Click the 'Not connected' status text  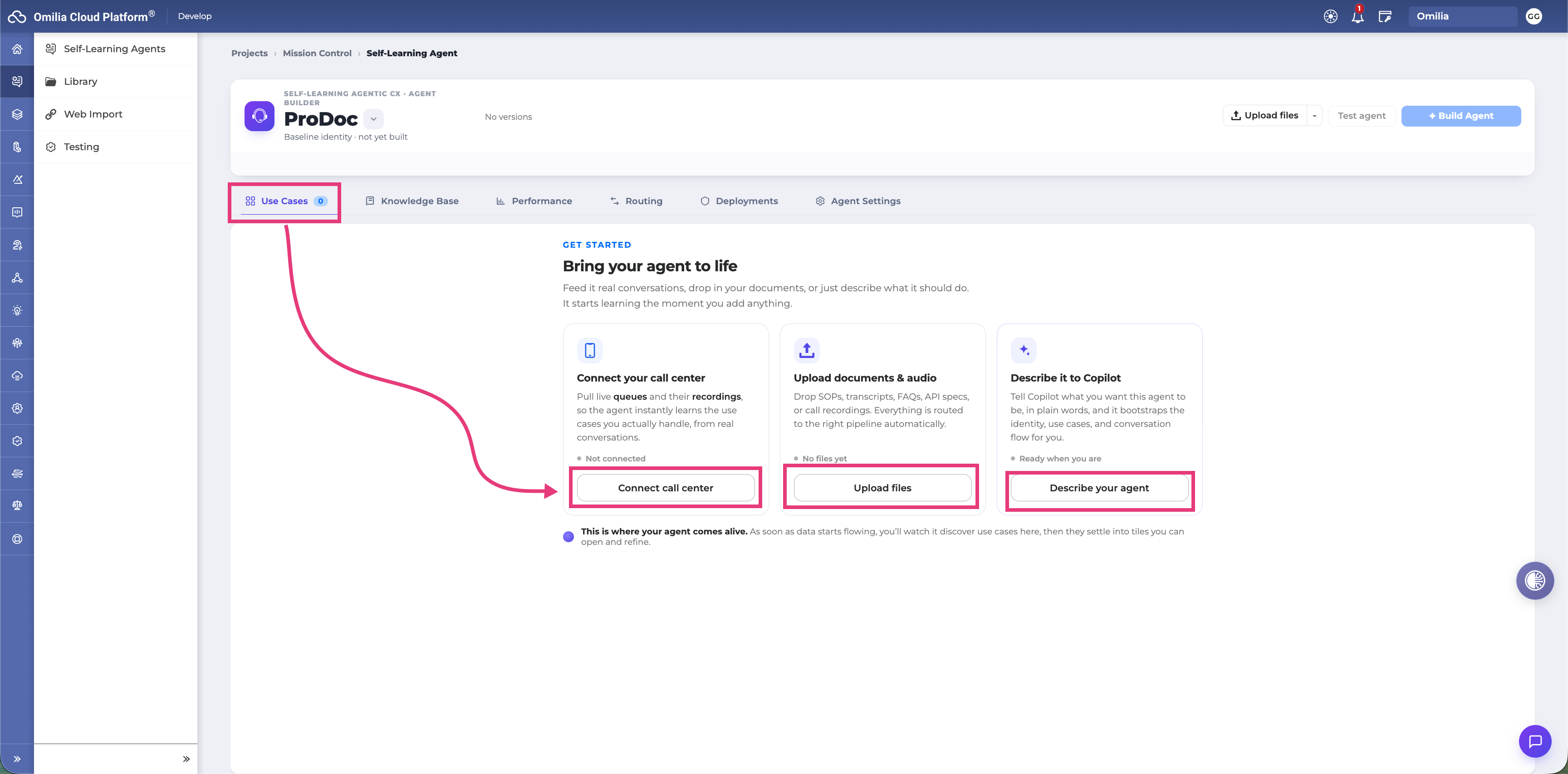(x=615, y=459)
